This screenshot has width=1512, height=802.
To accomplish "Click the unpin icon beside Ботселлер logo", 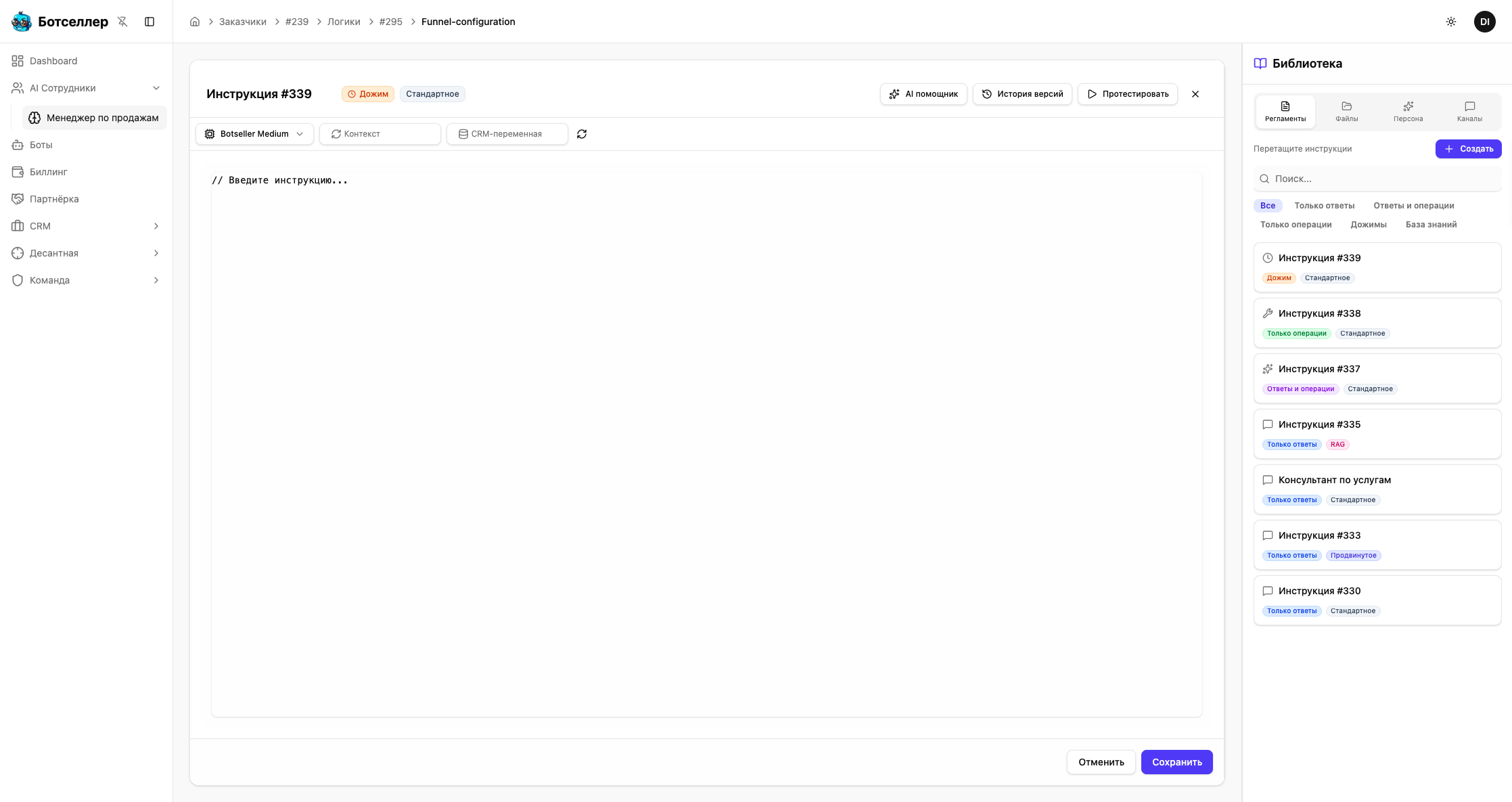I will [x=122, y=22].
